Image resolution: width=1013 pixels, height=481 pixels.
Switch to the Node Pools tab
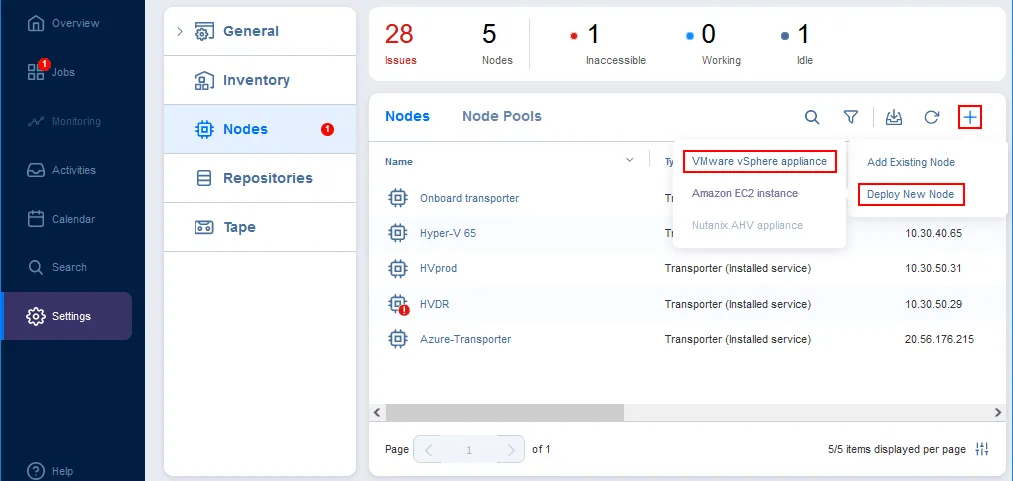pos(501,116)
